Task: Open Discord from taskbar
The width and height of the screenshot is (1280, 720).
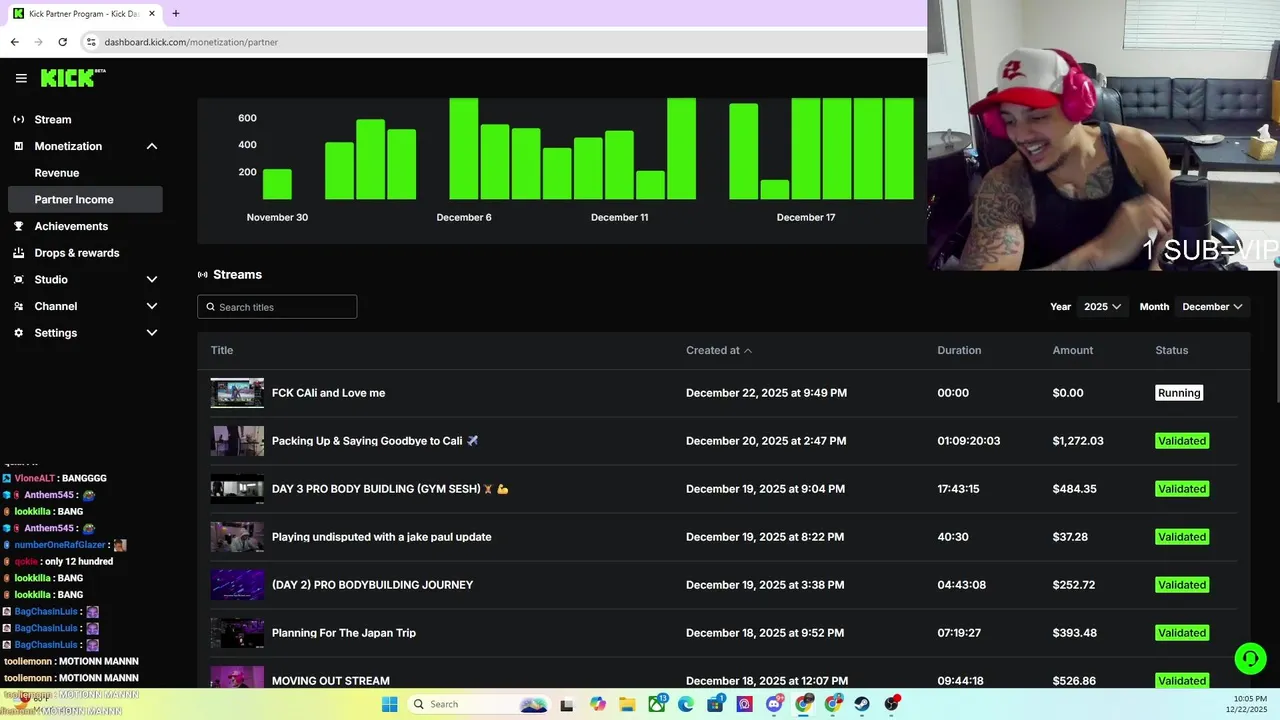Action: point(774,704)
